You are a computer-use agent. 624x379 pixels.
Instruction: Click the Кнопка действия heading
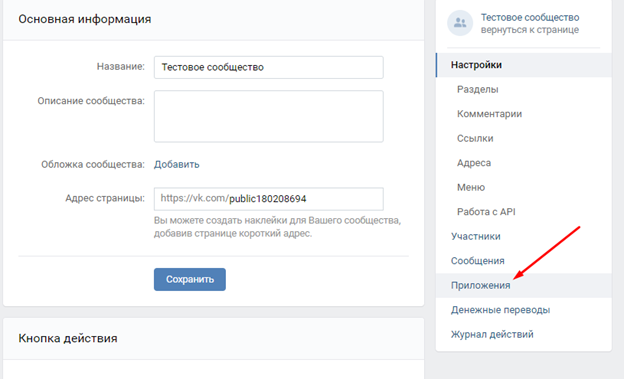pyautogui.click(x=68, y=338)
